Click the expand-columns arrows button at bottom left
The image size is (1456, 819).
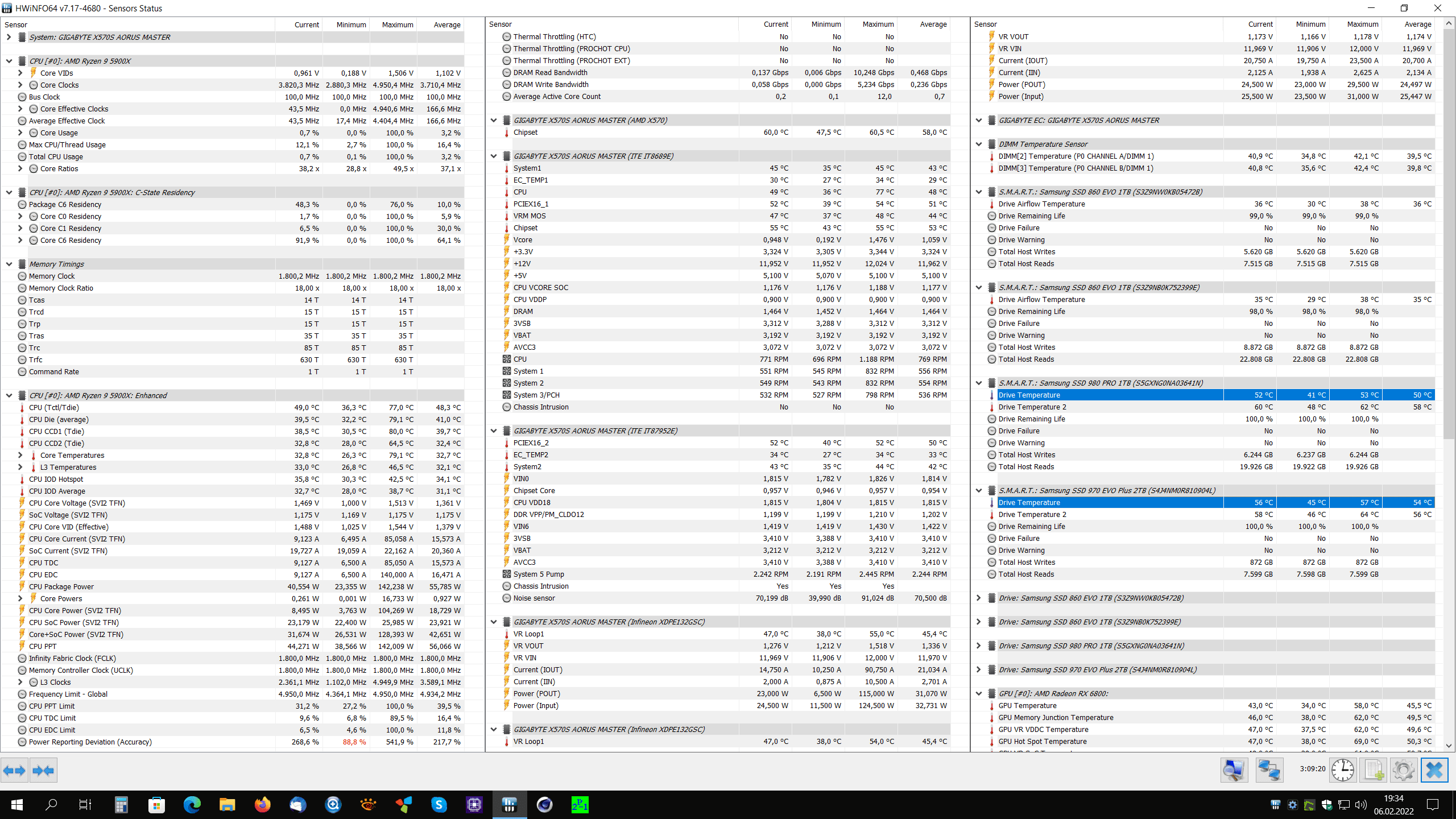pos(14,771)
